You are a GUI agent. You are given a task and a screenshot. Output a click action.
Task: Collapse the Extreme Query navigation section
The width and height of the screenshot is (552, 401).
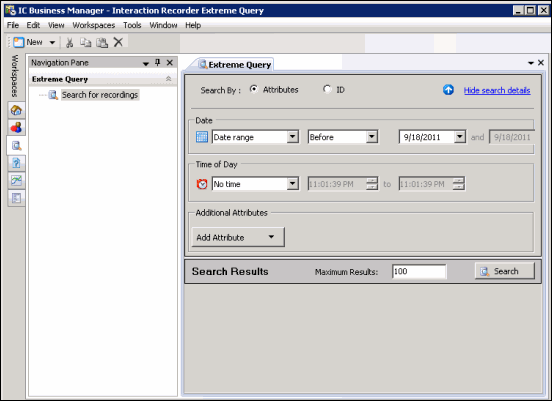[169, 79]
